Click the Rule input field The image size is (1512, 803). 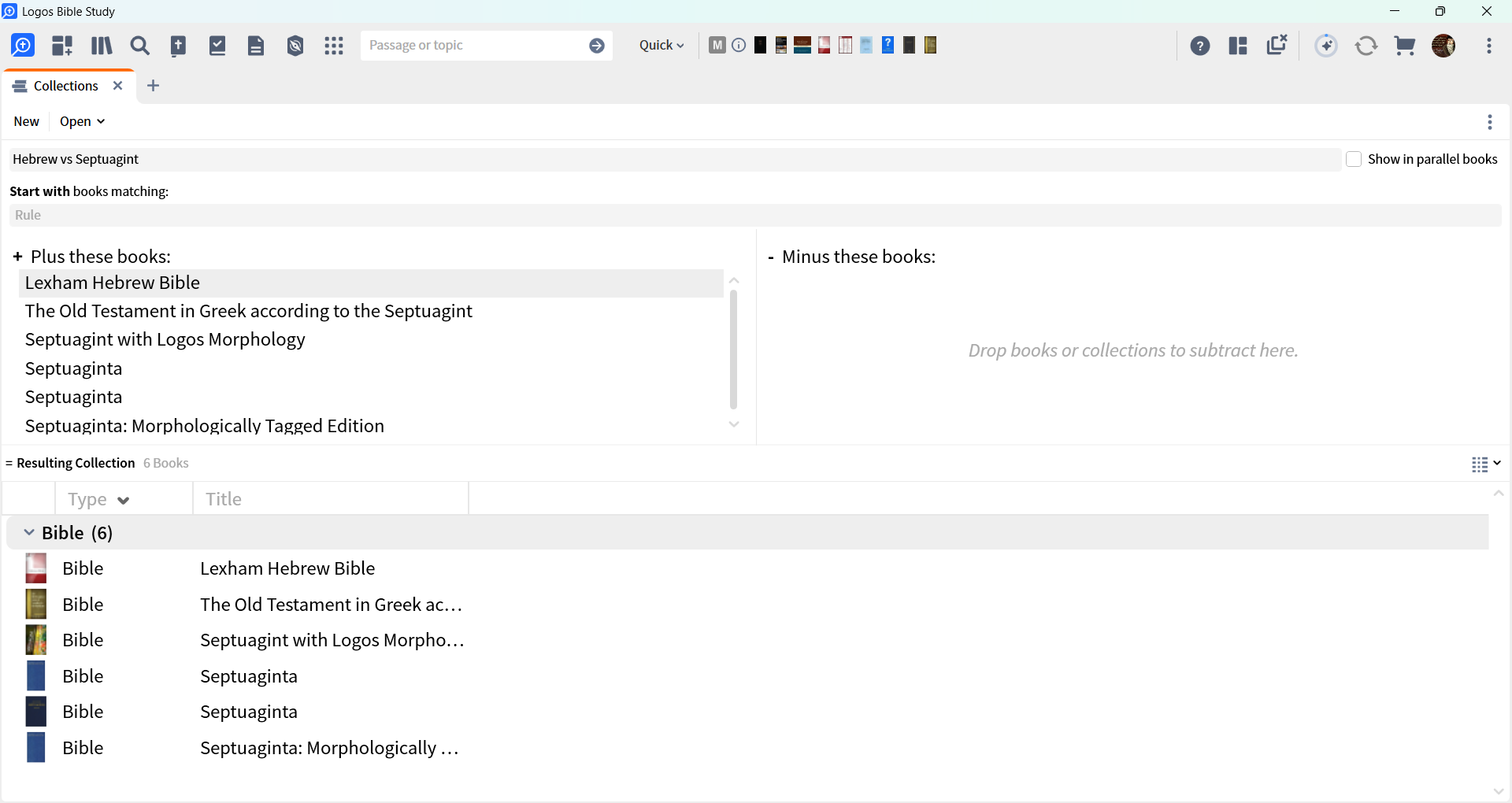point(755,215)
